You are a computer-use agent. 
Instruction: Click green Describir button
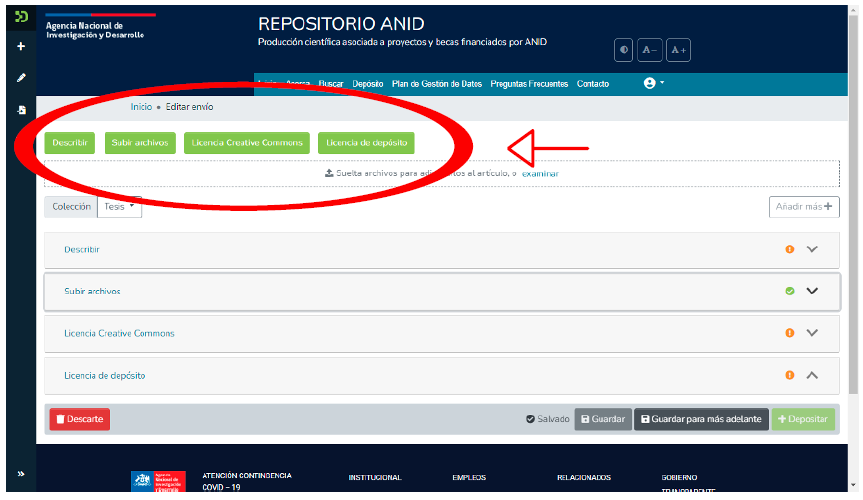click(x=70, y=143)
